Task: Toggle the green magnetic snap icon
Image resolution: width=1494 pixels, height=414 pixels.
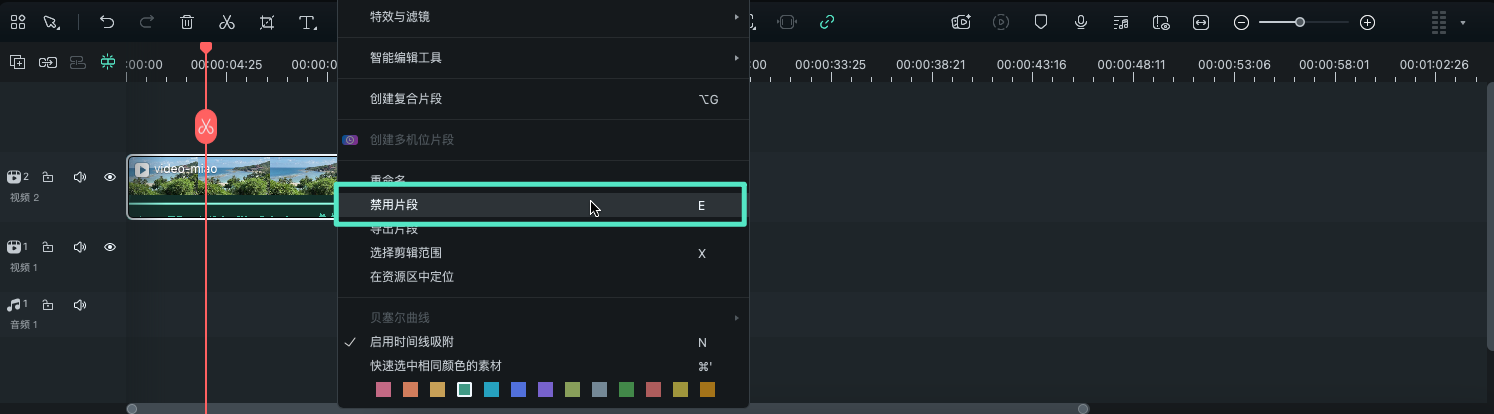Action: click(x=108, y=62)
